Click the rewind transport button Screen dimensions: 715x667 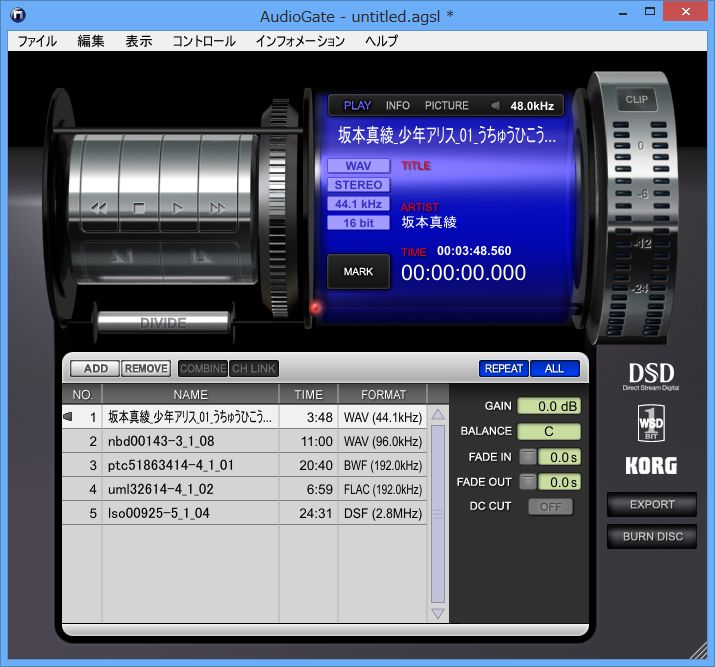(98, 208)
